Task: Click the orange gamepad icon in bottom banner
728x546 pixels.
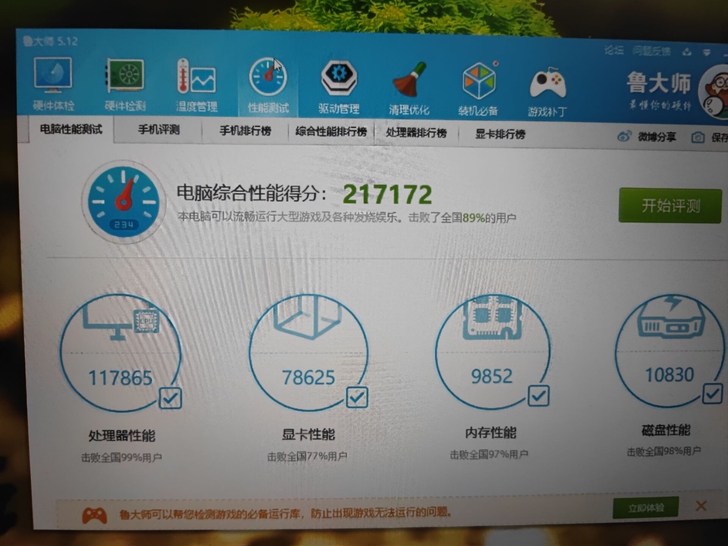Action: (x=94, y=515)
